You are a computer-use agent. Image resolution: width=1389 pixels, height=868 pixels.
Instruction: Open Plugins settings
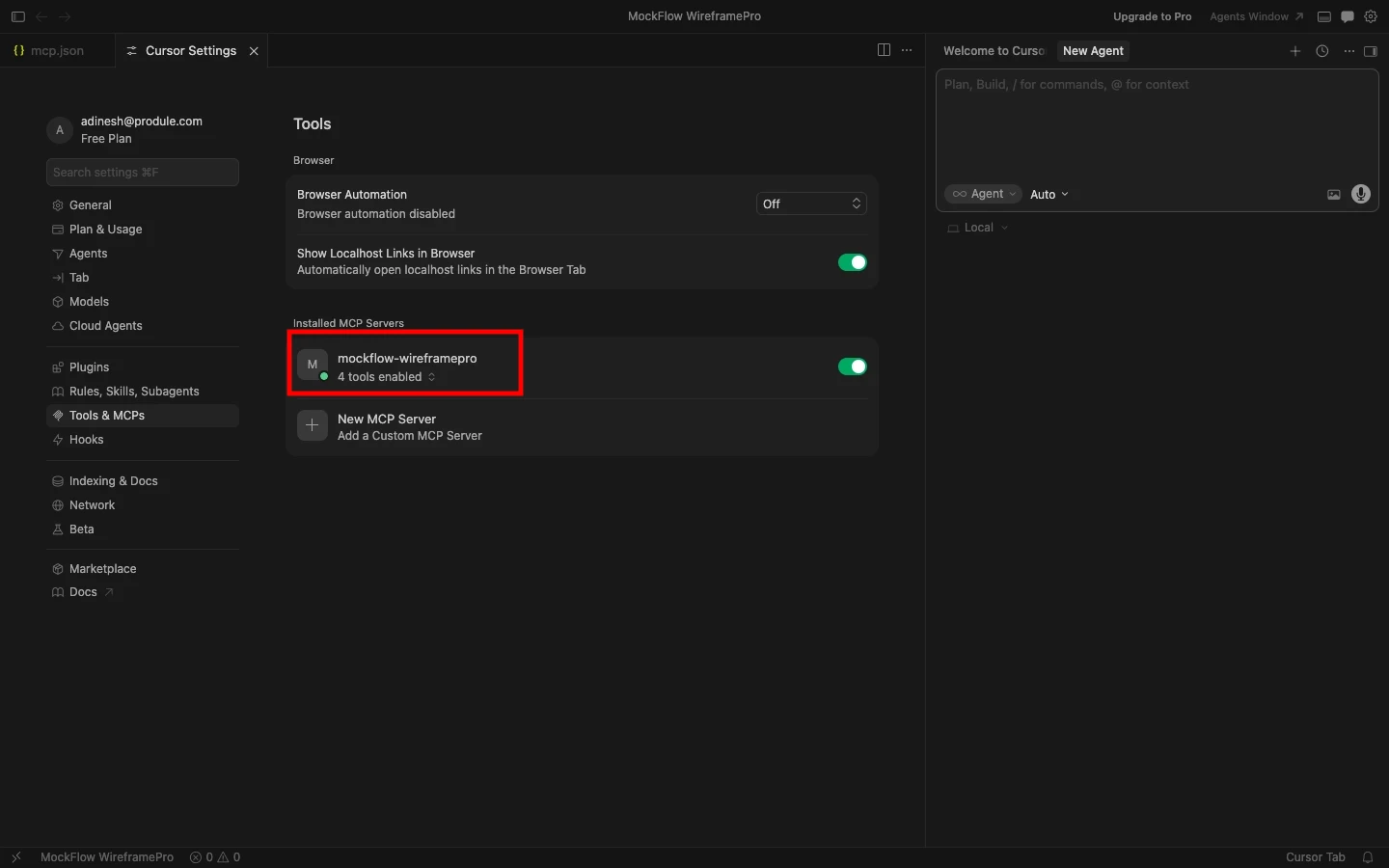143,367
